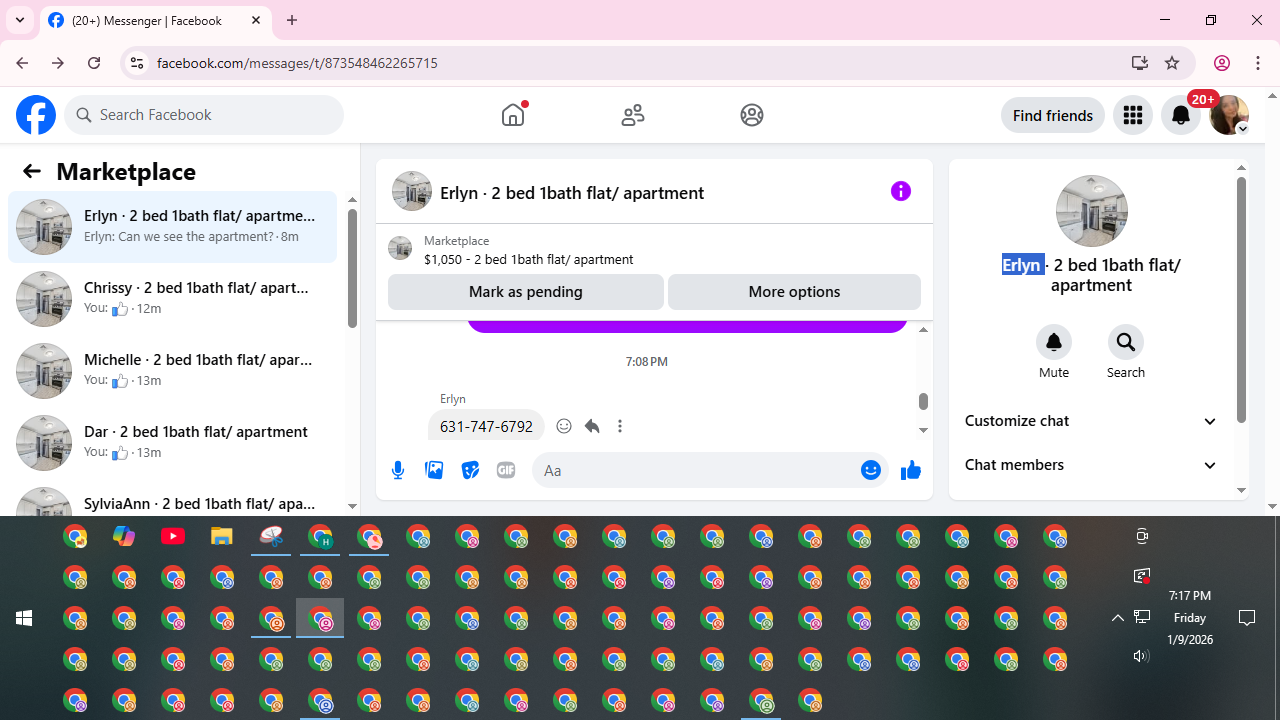Click the browser address bar URL
The image size is (1280, 720).
coord(297,63)
